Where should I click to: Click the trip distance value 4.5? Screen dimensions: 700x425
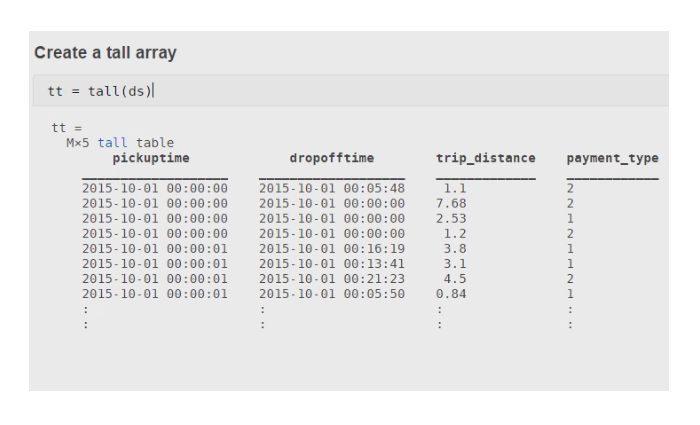click(455, 278)
